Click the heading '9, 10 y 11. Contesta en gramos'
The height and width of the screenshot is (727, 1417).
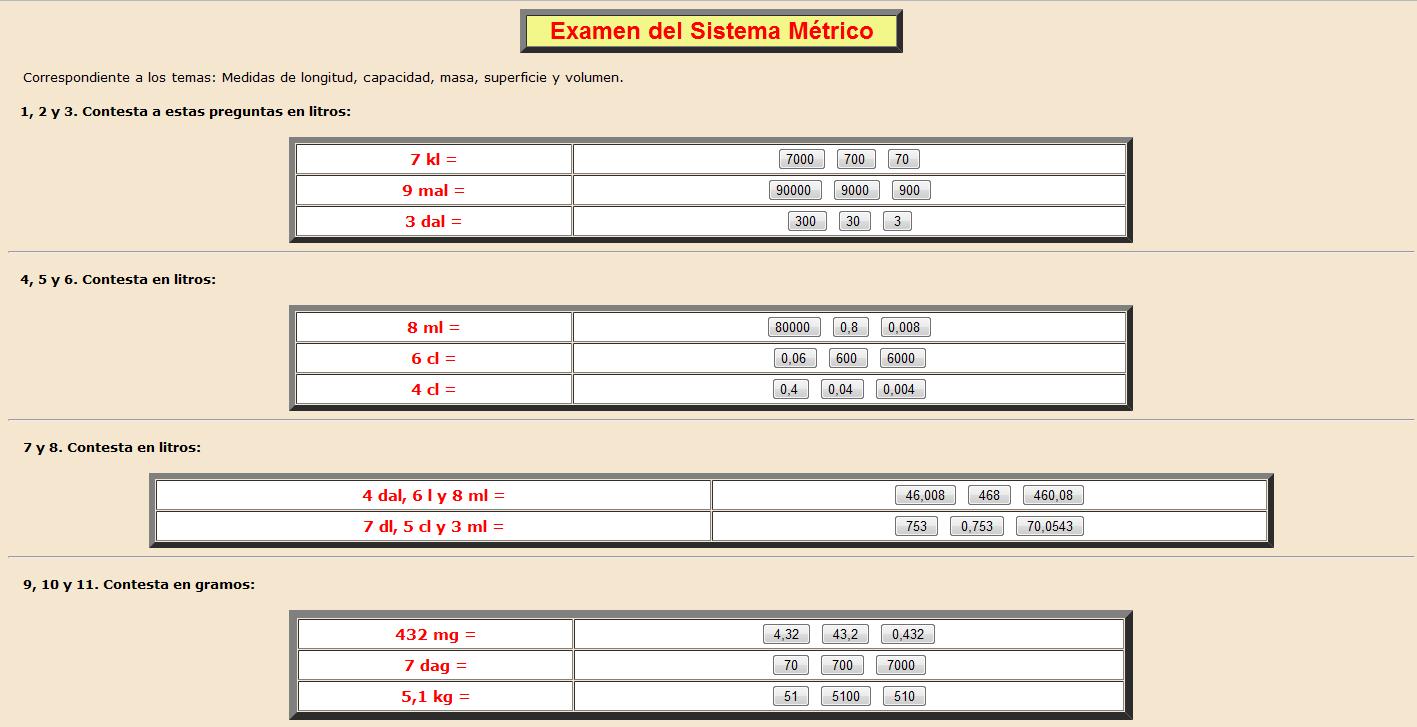click(x=139, y=585)
